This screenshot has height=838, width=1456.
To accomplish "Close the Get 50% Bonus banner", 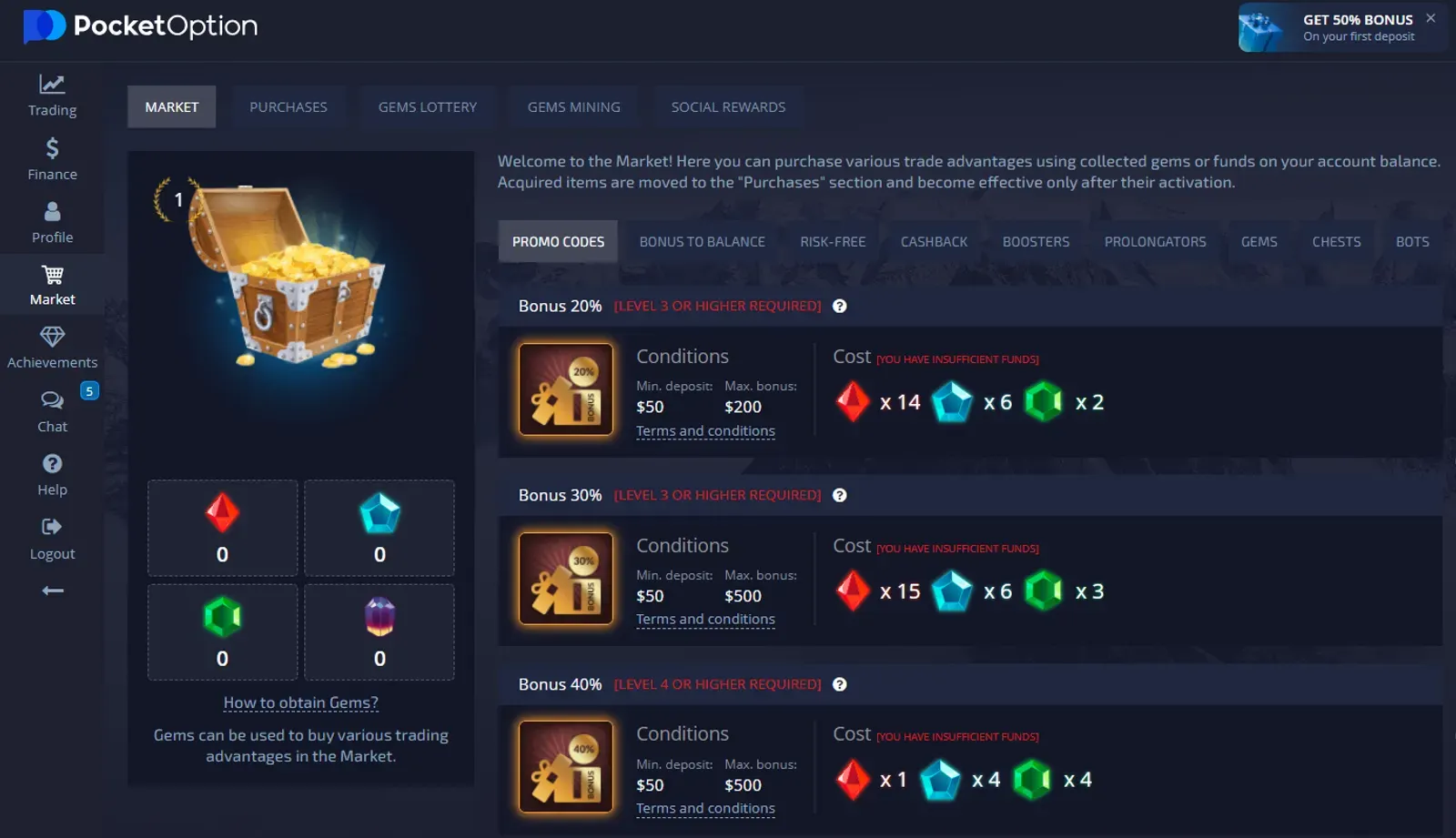I will point(1431,18).
